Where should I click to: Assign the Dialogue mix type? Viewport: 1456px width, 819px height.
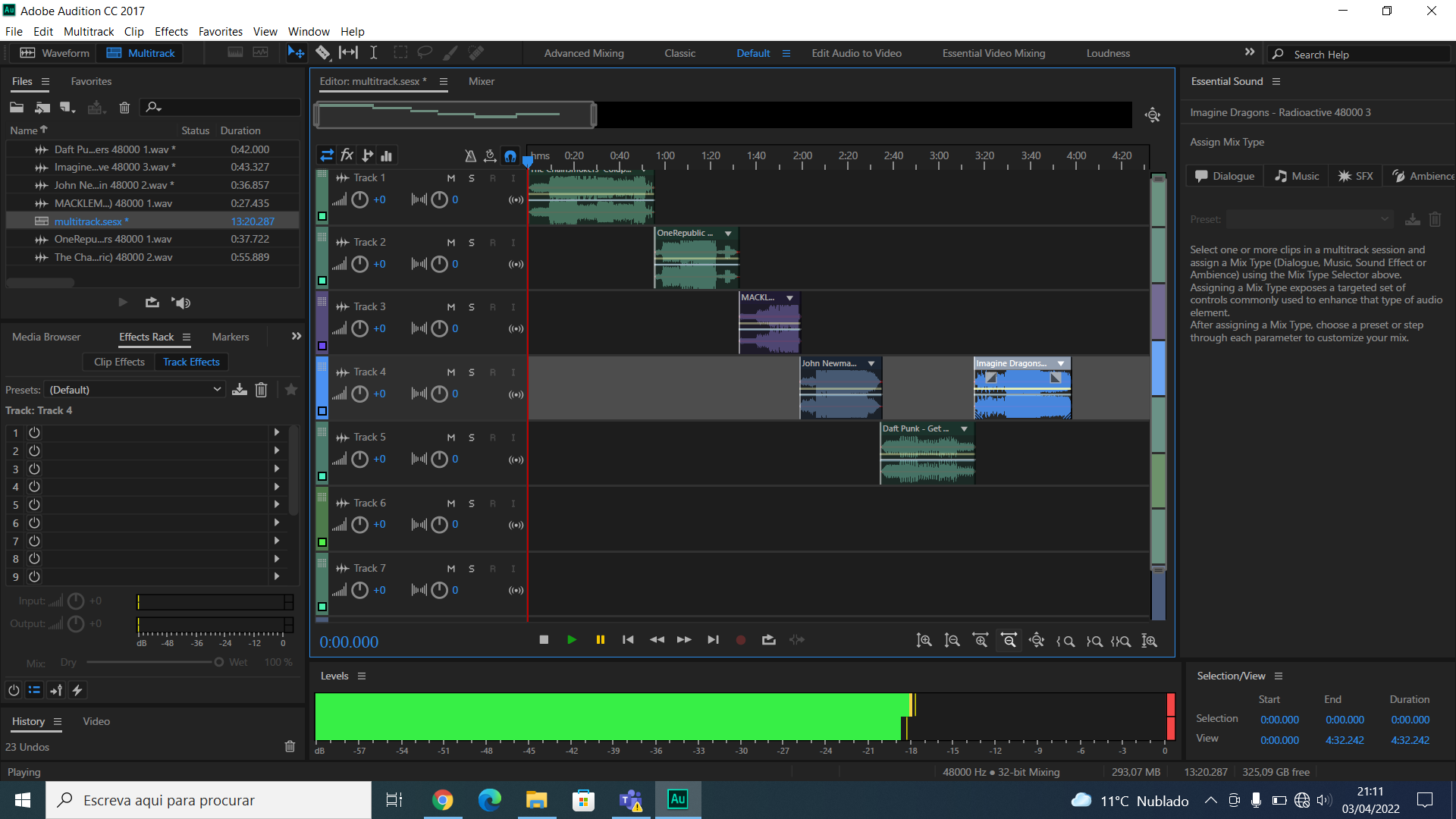coord(1225,176)
